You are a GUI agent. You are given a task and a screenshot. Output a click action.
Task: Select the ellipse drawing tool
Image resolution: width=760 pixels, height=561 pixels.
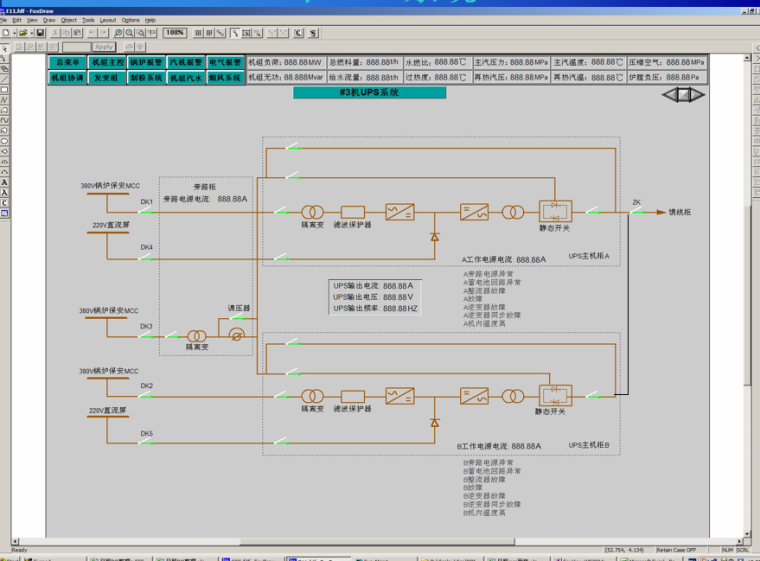click(x=5, y=151)
